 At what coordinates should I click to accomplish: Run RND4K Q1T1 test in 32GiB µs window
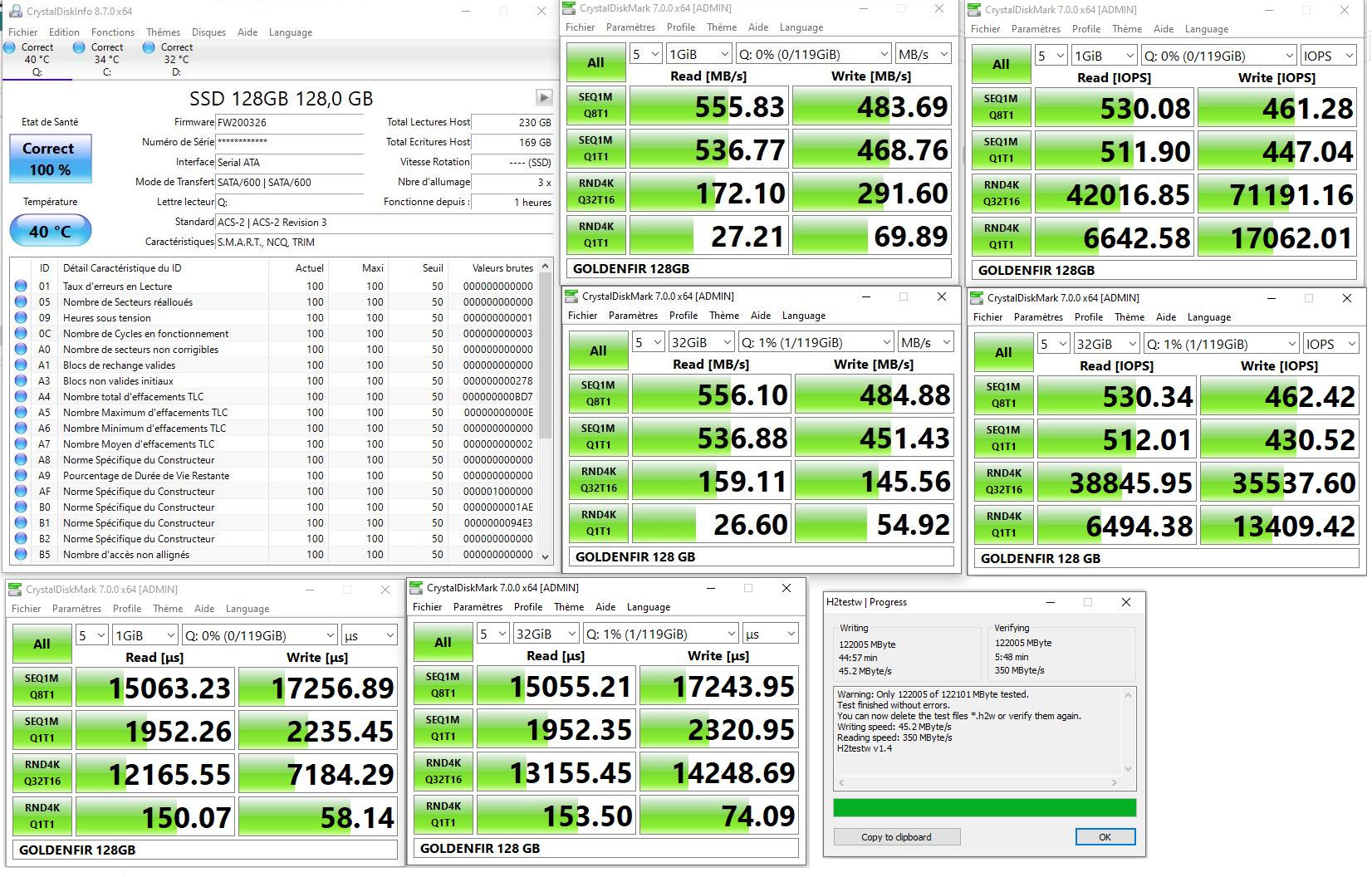(443, 815)
